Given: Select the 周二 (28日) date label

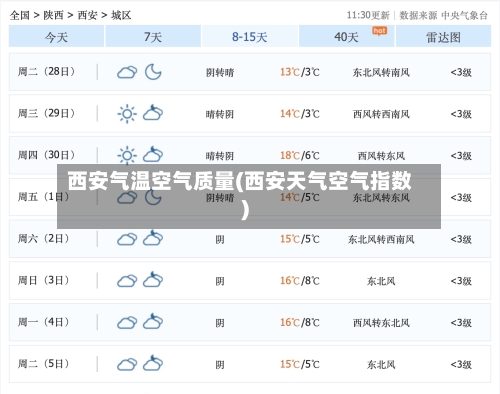Looking at the screenshot, I should [x=46, y=72].
